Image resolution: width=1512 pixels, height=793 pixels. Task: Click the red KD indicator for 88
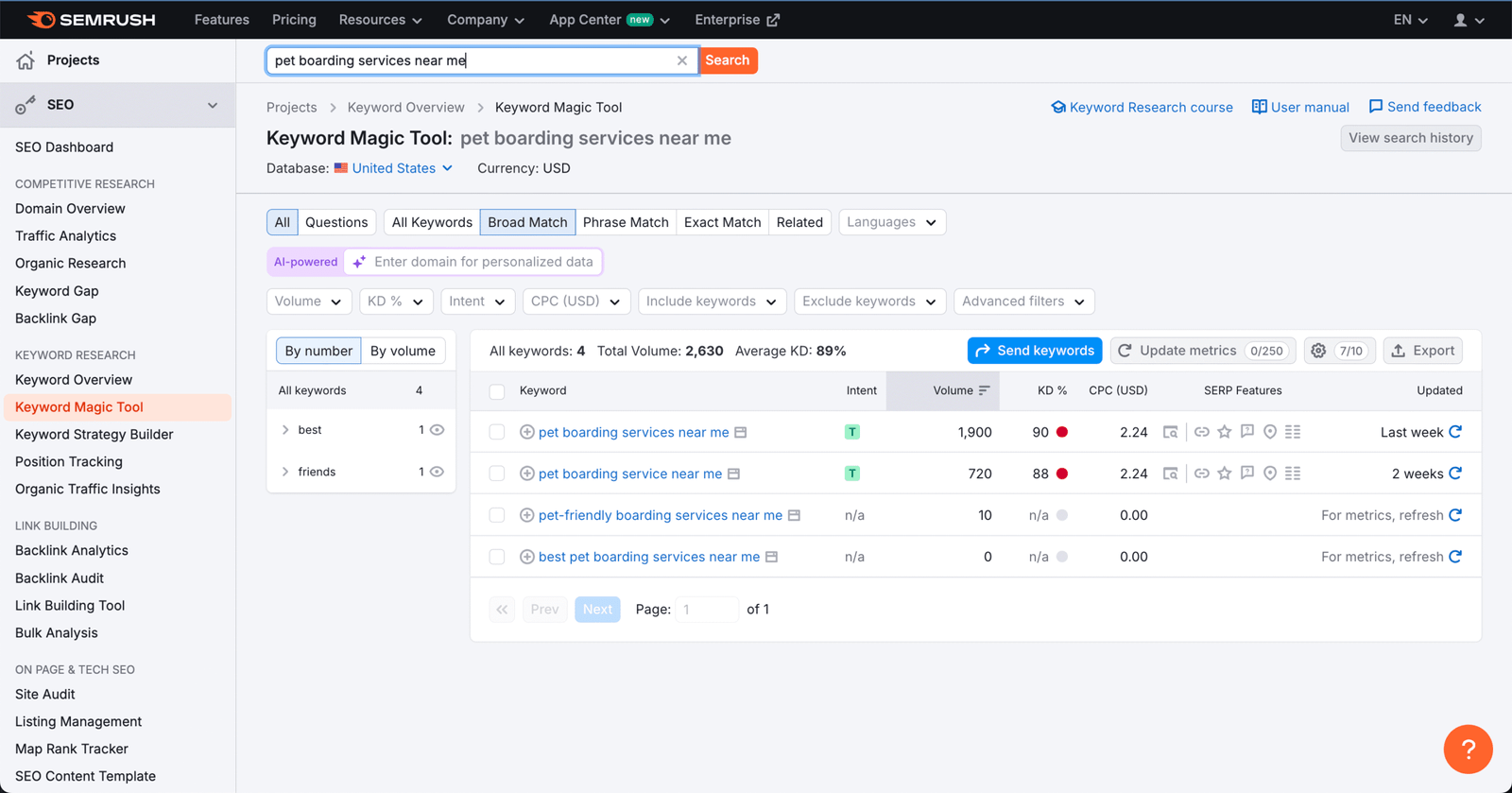(x=1062, y=474)
